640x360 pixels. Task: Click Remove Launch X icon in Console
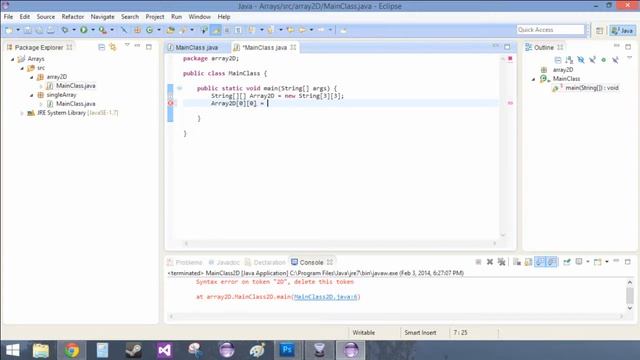click(x=489, y=262)
